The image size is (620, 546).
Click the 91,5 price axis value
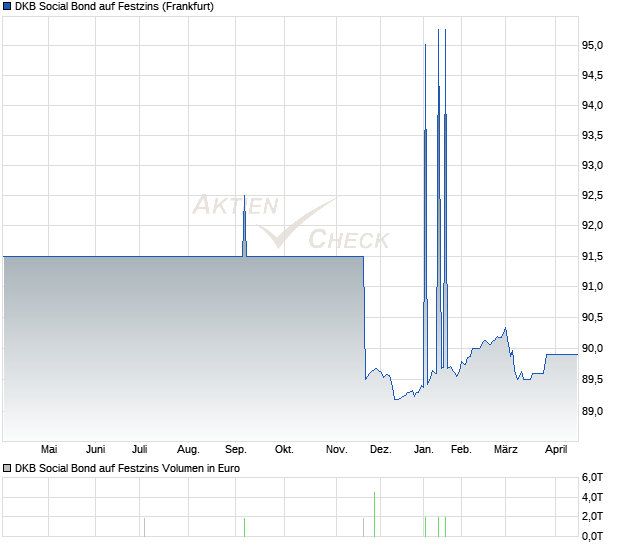point(592,256)
